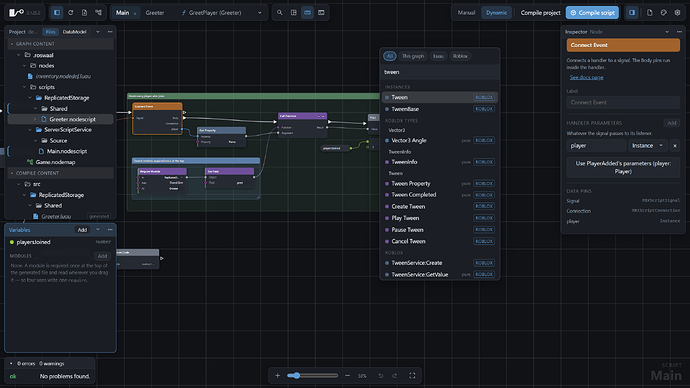
Task: Click the window panel icon right of the highlighted view icon
Action: [321, 13]
